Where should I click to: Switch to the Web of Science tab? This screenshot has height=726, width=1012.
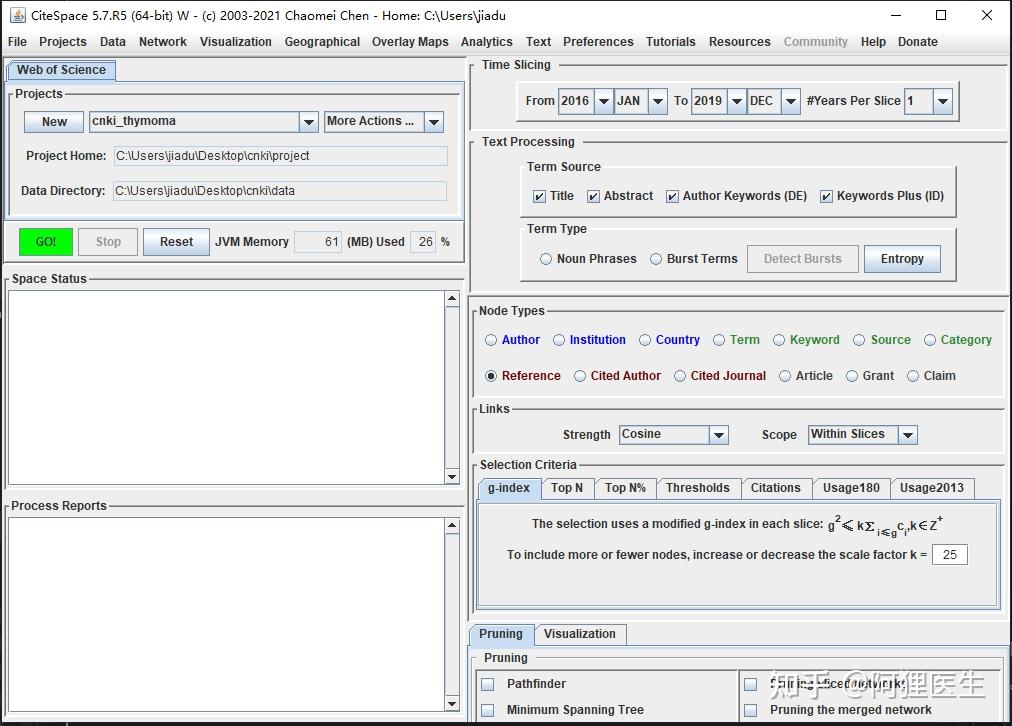click(61, 70)
